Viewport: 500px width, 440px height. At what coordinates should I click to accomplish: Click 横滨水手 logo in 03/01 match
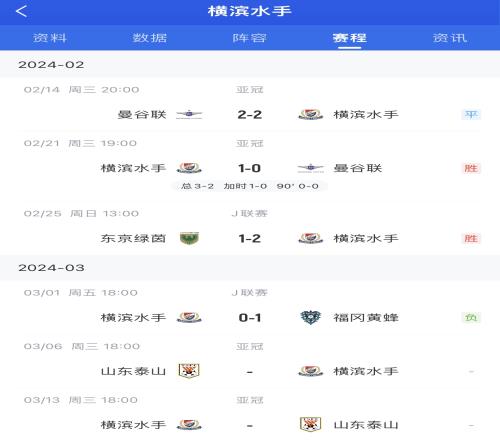pyautogui.click(x=189, y=317)
